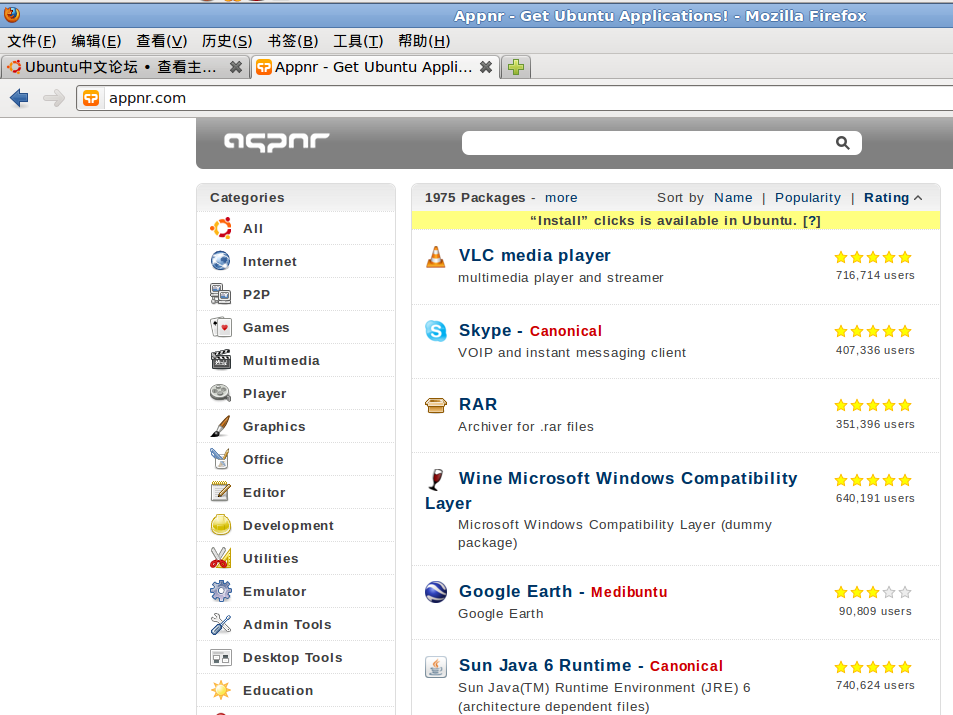
Task: Click the Desktop Tools category icon
Action: [221, 657]
